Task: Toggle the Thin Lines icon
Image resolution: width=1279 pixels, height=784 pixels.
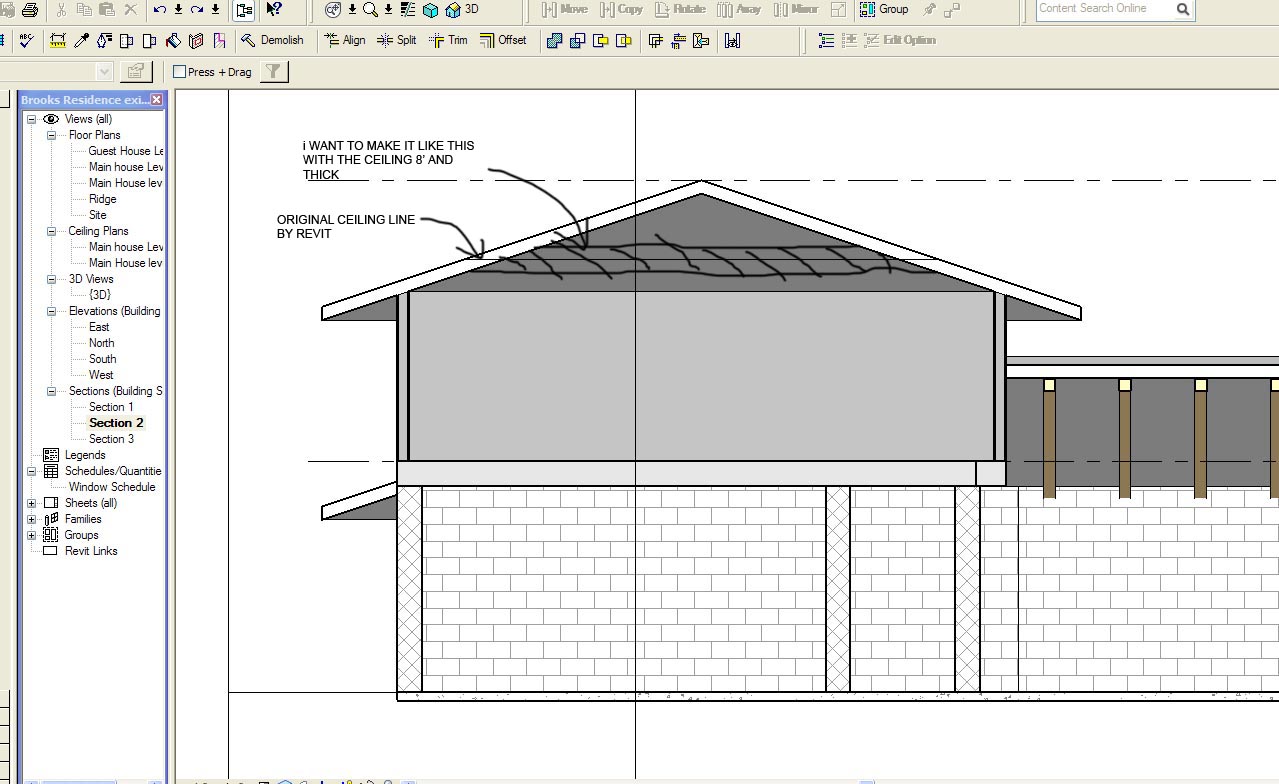Action: (407, 10)
